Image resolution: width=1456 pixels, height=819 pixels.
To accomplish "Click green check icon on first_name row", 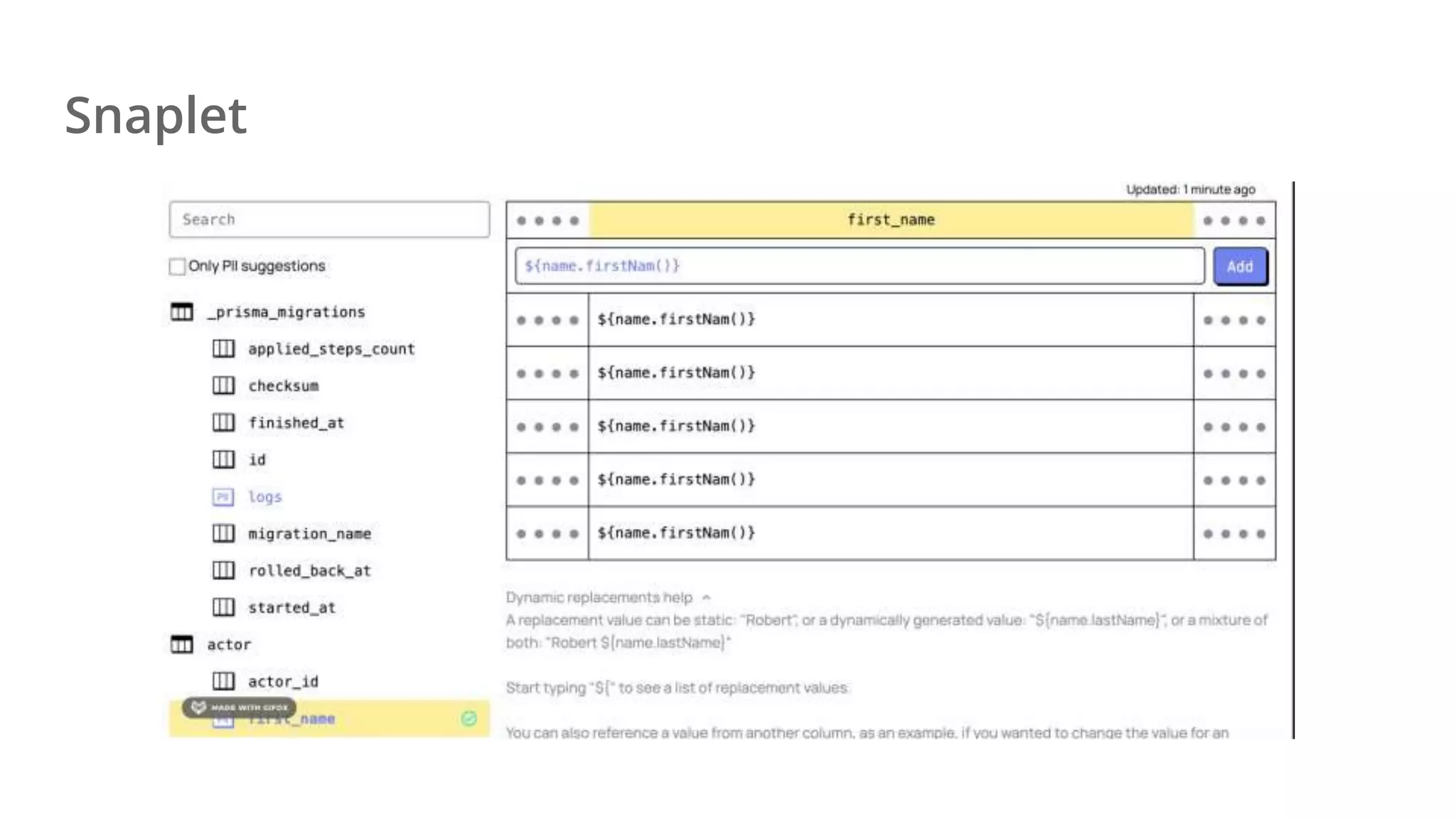I will pyautogui.click(x=469, y=719).
